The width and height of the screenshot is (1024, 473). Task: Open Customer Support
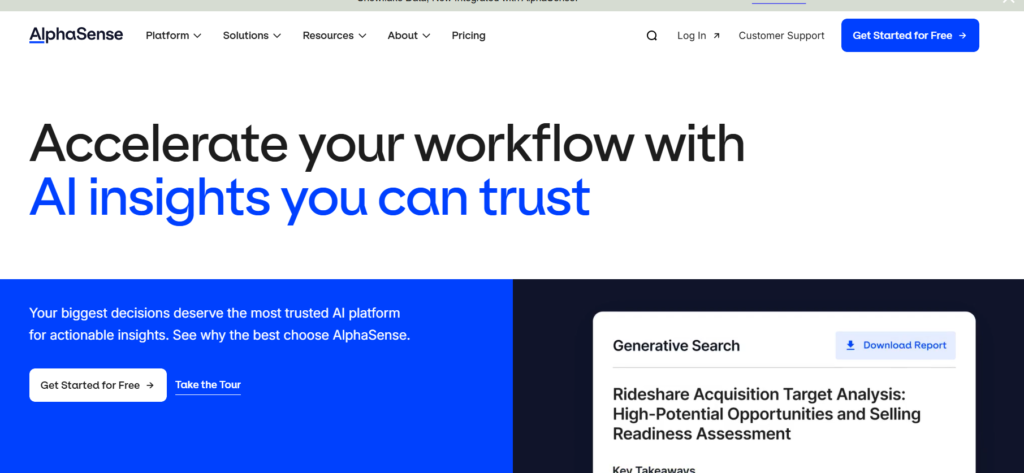(781, 35)
